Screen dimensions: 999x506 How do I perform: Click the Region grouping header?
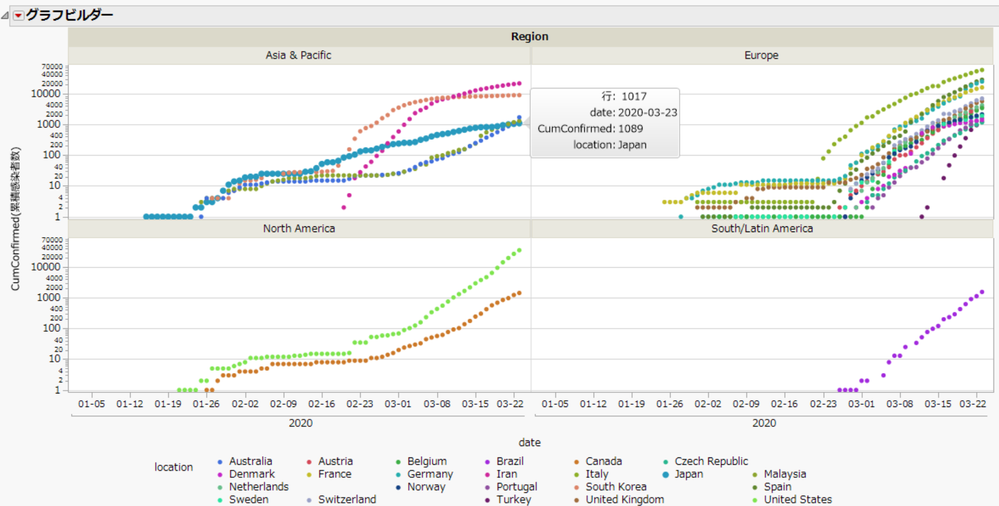[x=529, y=36]
